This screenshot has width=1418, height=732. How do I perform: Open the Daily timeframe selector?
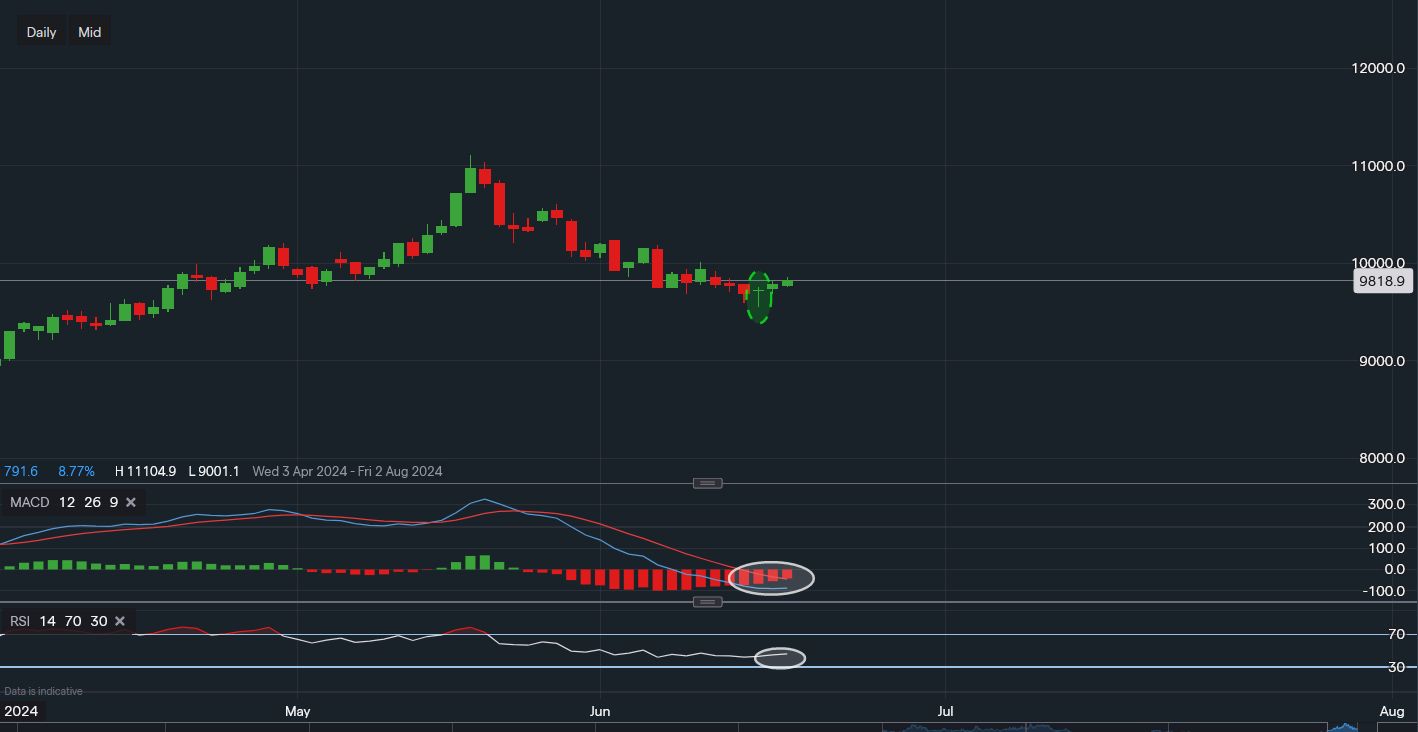click(x=41, y=32)
